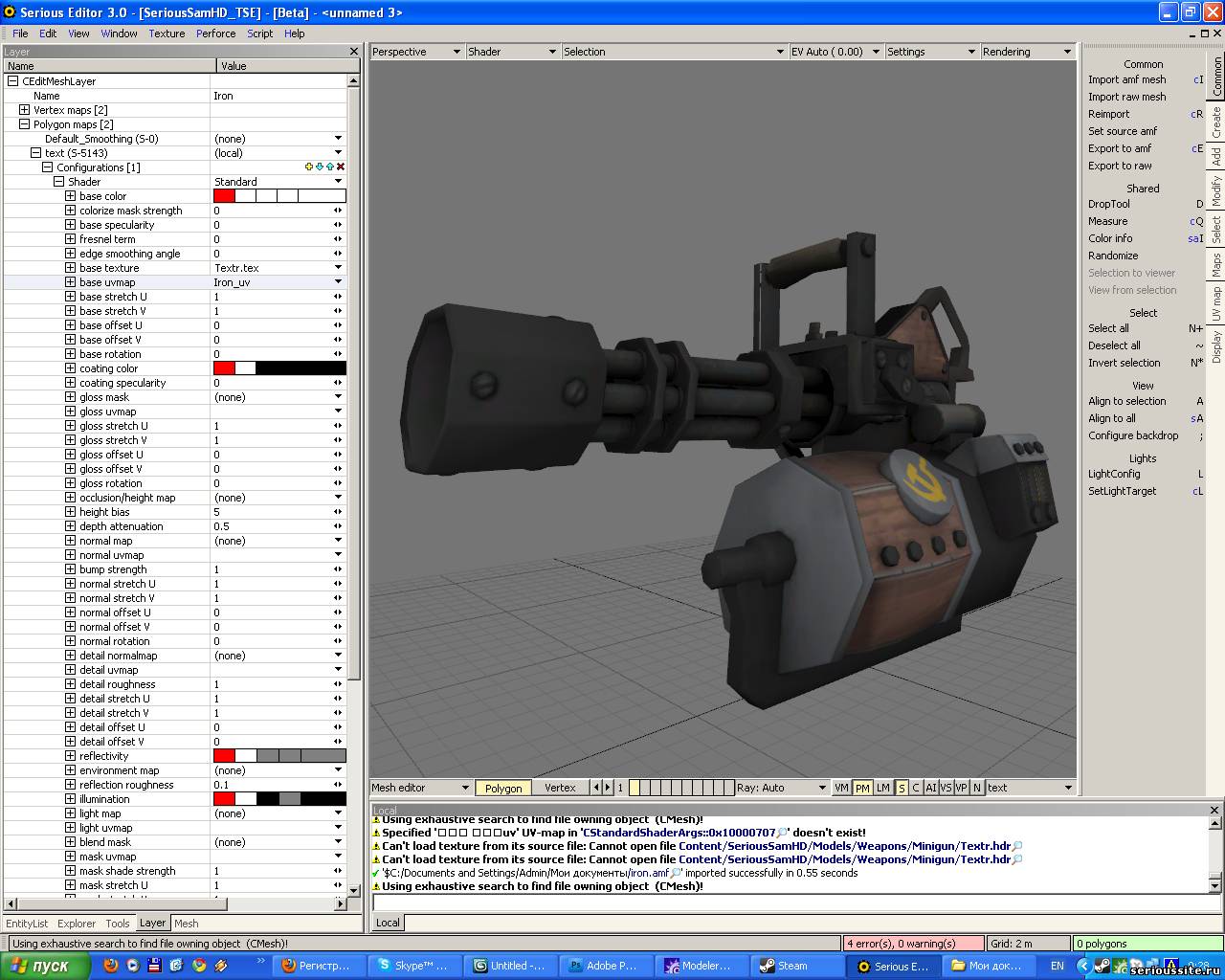Toggle the AI button in mesh toolbar

(931, 788)
